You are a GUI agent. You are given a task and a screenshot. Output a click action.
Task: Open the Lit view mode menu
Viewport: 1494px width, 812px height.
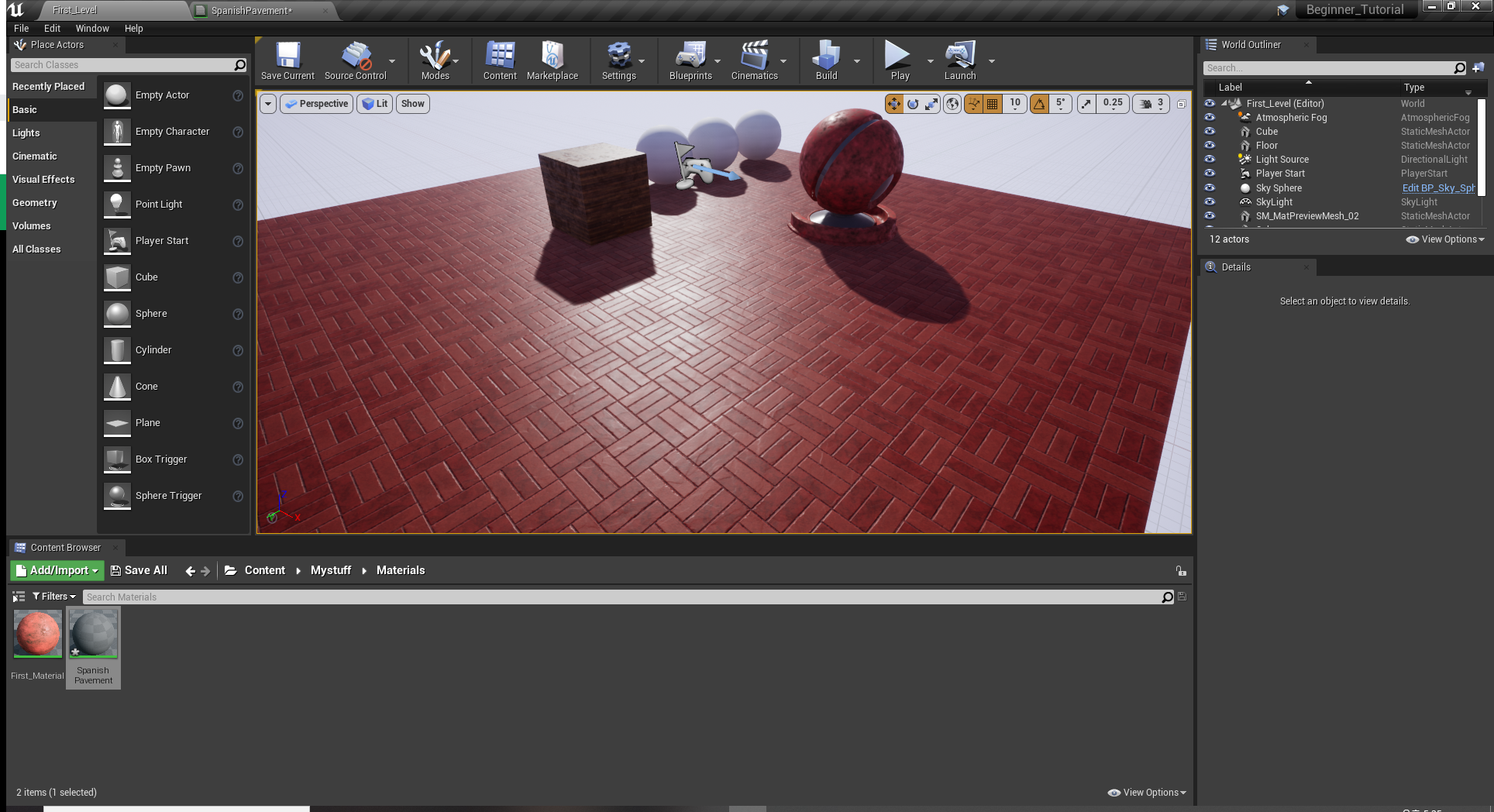click(x=375, y=104)
